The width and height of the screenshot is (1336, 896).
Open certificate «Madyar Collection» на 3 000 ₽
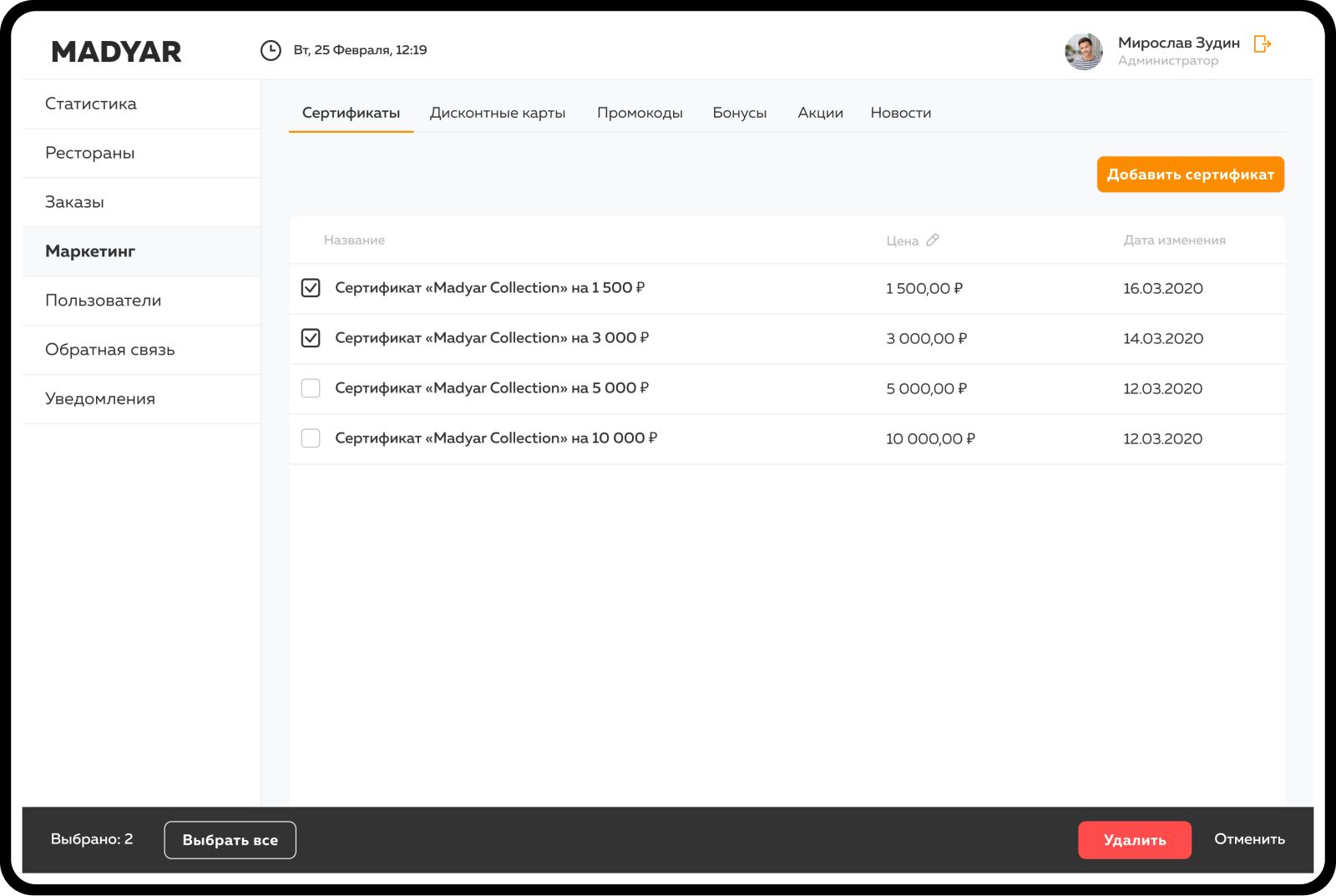pyautogui.click(x=492, y=338)
